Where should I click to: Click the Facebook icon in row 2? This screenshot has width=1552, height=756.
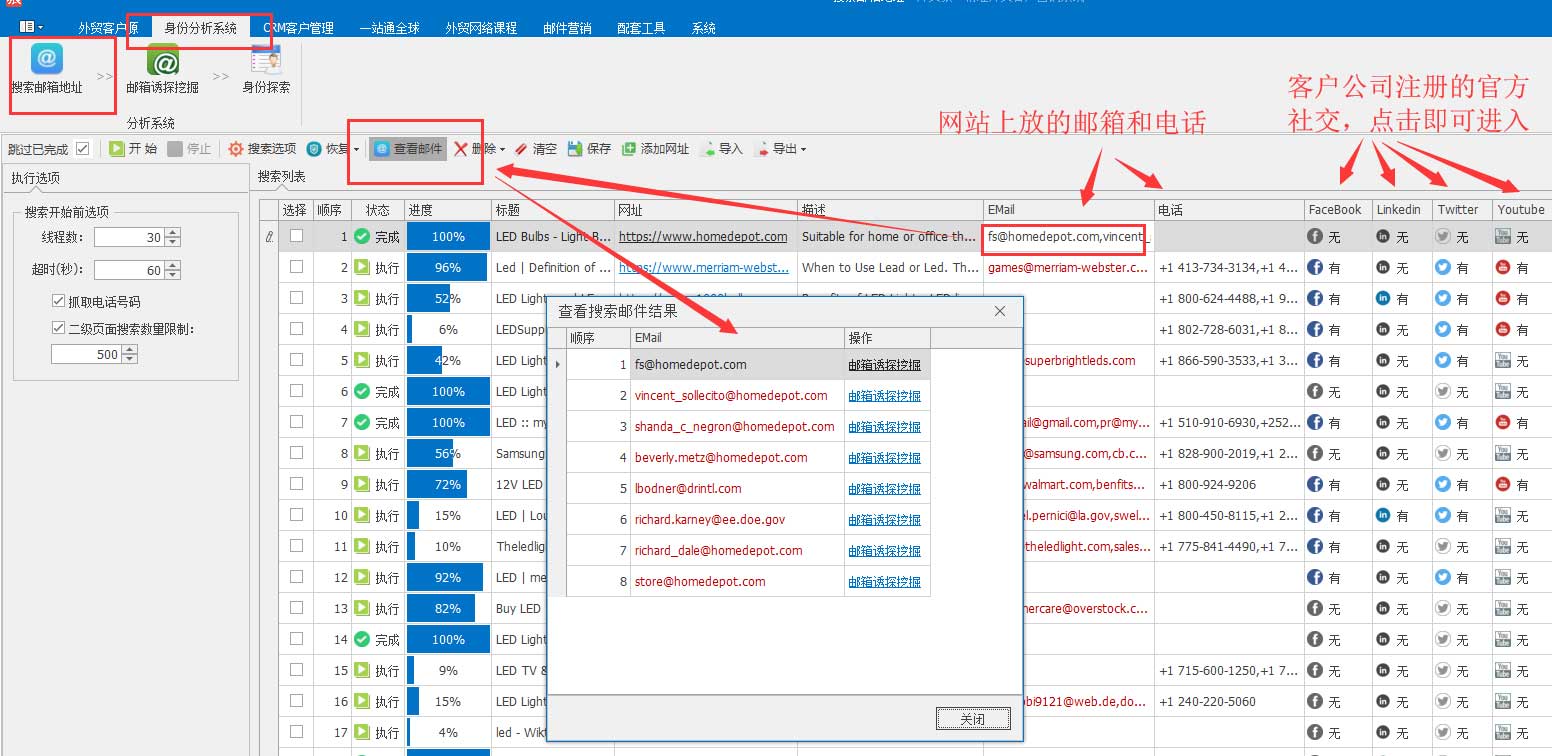pos(1316,268)
